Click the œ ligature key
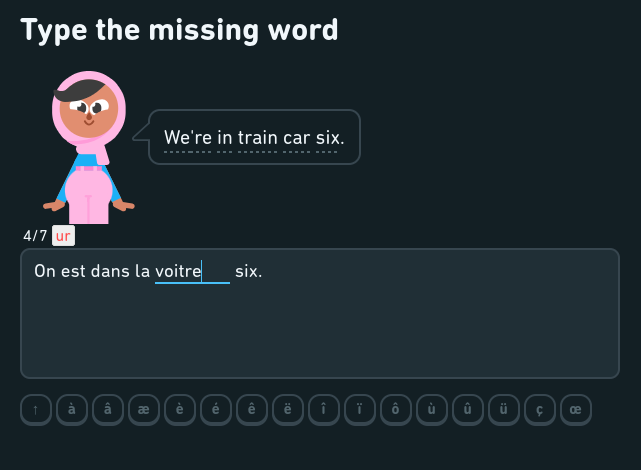Viewport: 641px width, 470px height. point(576,410)
